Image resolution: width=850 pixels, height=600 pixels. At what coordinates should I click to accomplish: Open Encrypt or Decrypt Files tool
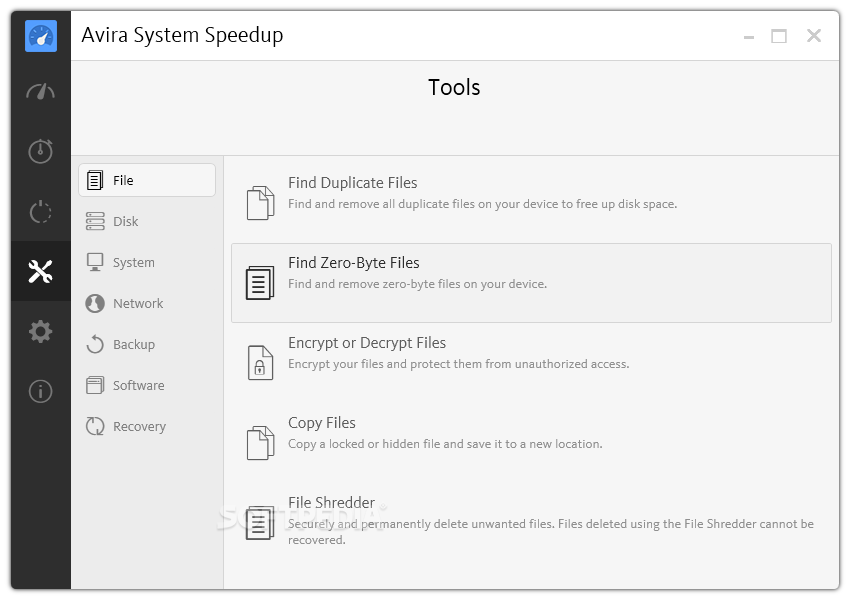(531, 363)
